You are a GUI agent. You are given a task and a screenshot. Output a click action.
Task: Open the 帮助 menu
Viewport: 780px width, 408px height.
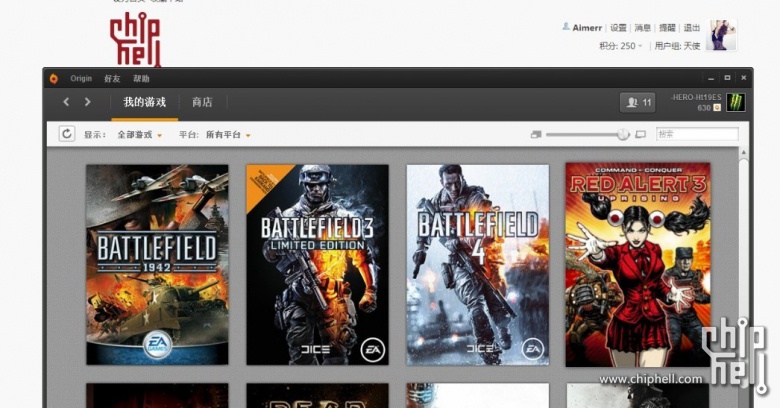click(x=141, y=79)
